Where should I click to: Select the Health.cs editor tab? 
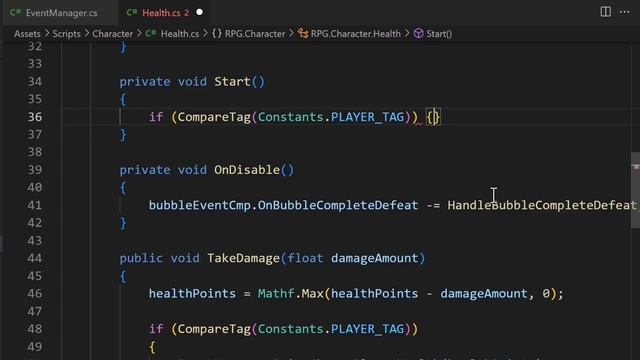[165, 13]
